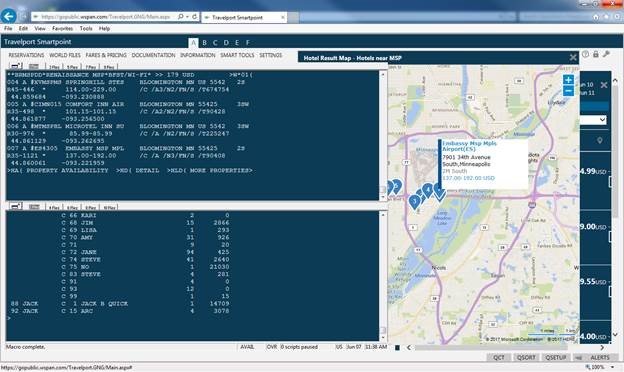Viewport: 624px width, 372px height.
Task: Click the lower terminal keyboard icon
Action: 34,206
